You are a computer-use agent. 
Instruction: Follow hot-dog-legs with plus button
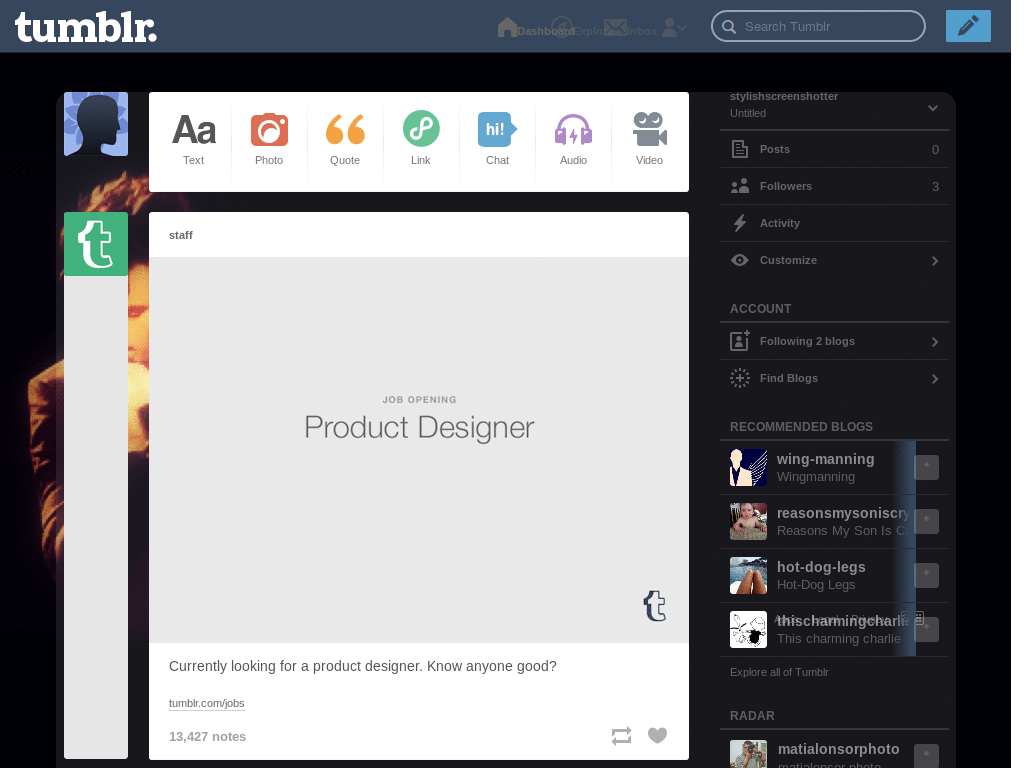coord(926,575)
